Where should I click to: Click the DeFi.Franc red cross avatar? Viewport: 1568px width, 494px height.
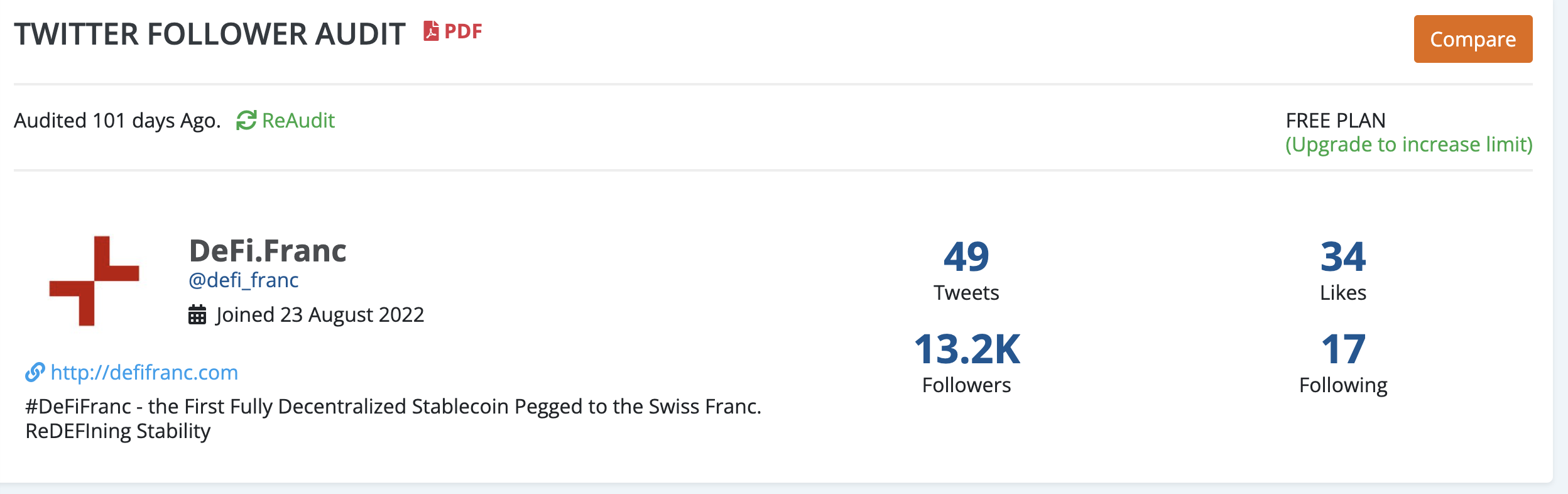[x=94, y=281]
